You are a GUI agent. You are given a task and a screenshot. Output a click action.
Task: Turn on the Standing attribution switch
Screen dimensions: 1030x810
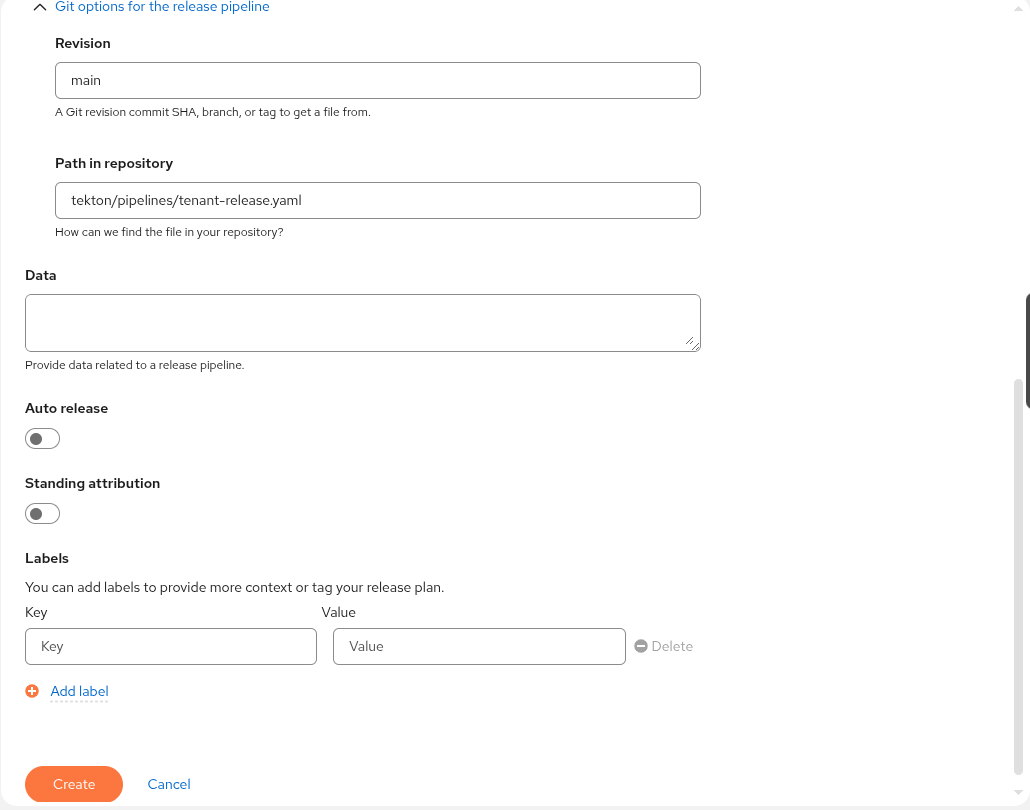point(43,513)
